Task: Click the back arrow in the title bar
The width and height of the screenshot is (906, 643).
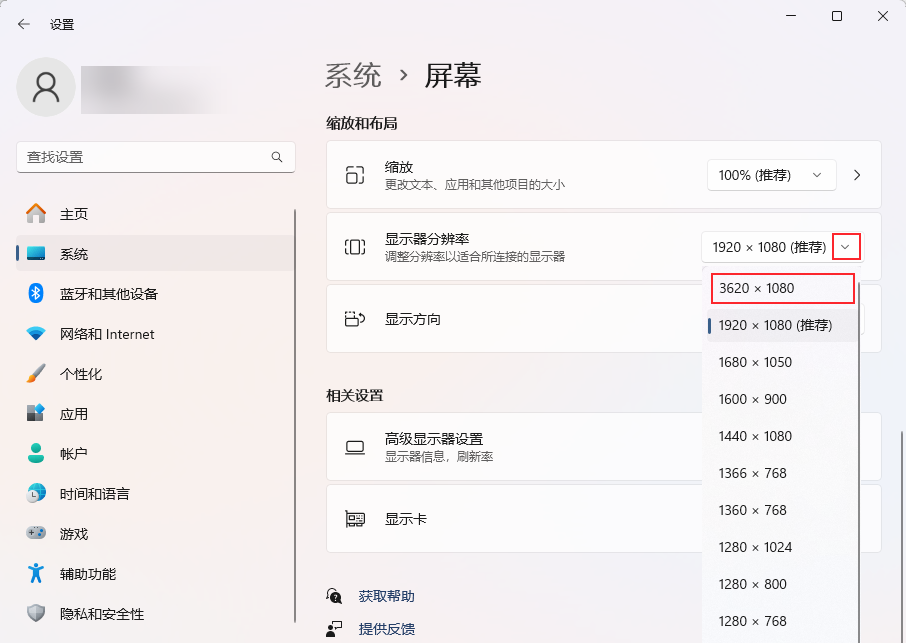Action: tap(24, 24)
